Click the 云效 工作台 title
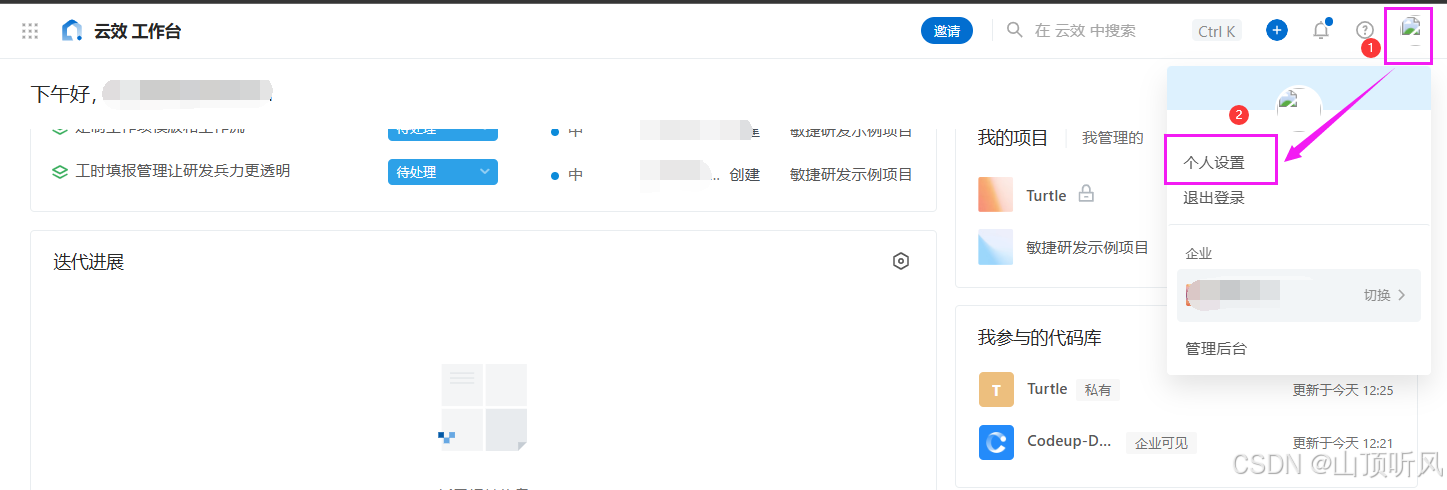This screenshot has height=490, width=1447. click(x=137, y=31)
